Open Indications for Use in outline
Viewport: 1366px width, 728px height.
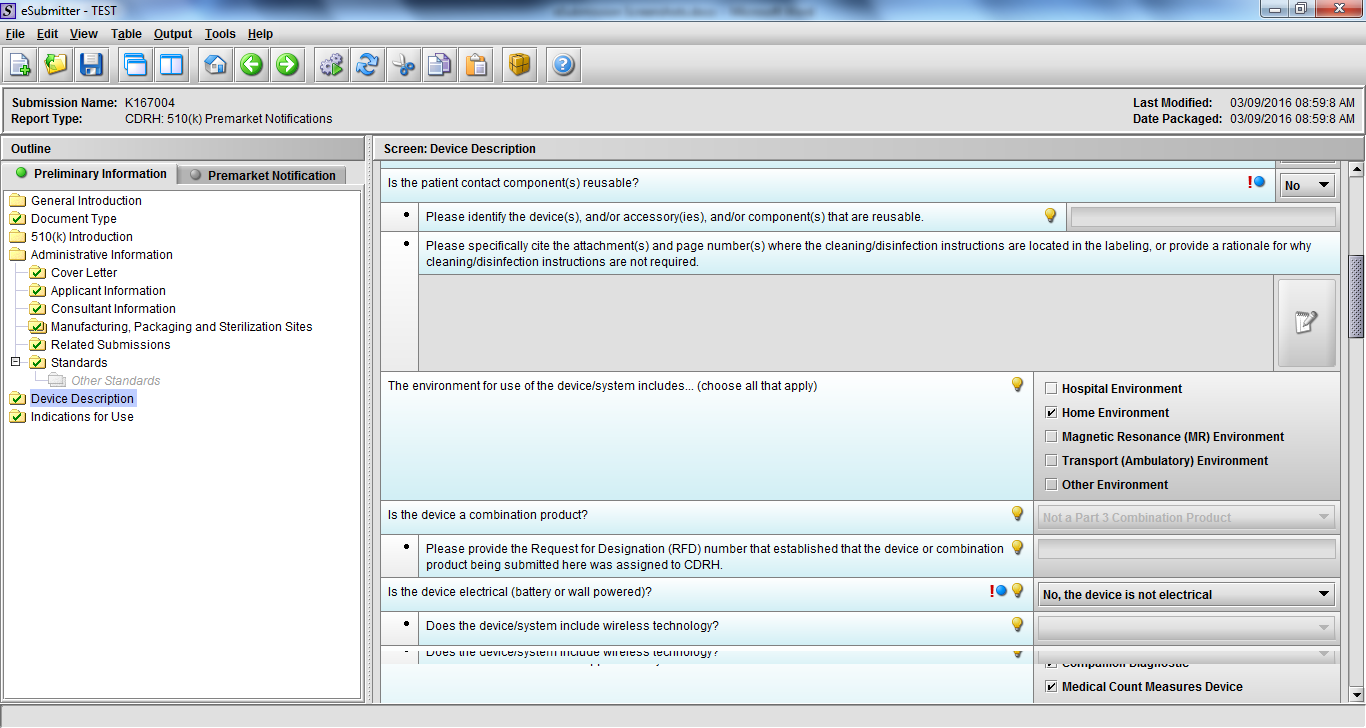pos(82,417)
